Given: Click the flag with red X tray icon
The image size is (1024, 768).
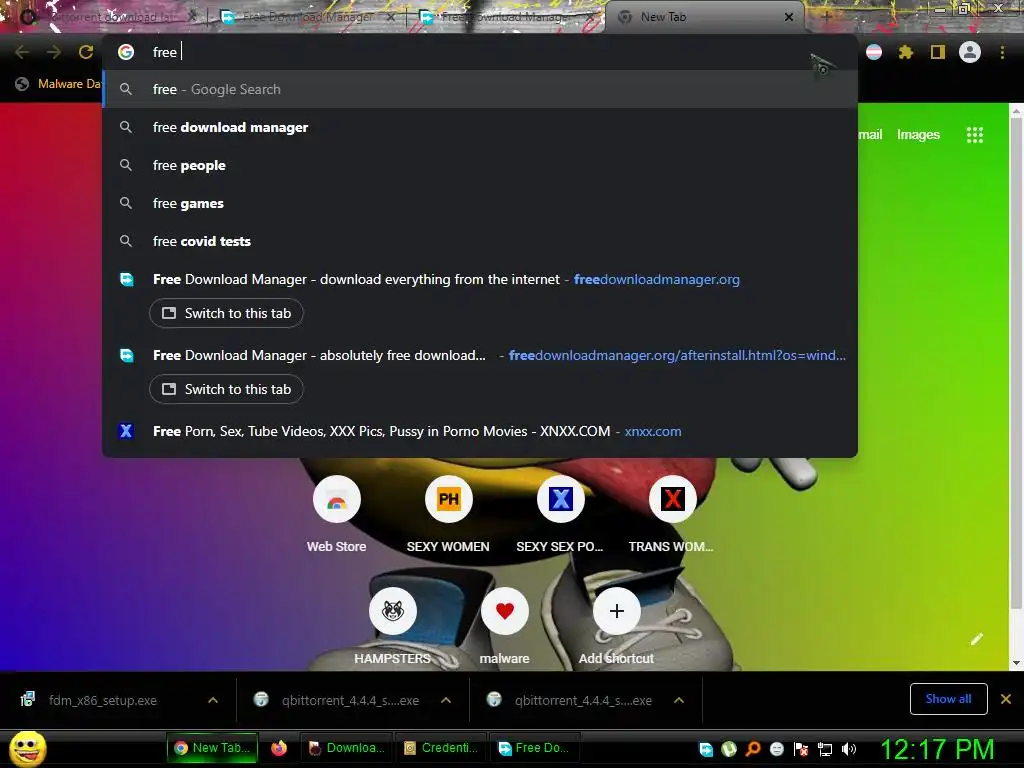Looking at the screenshot, I should pos(801,749).
